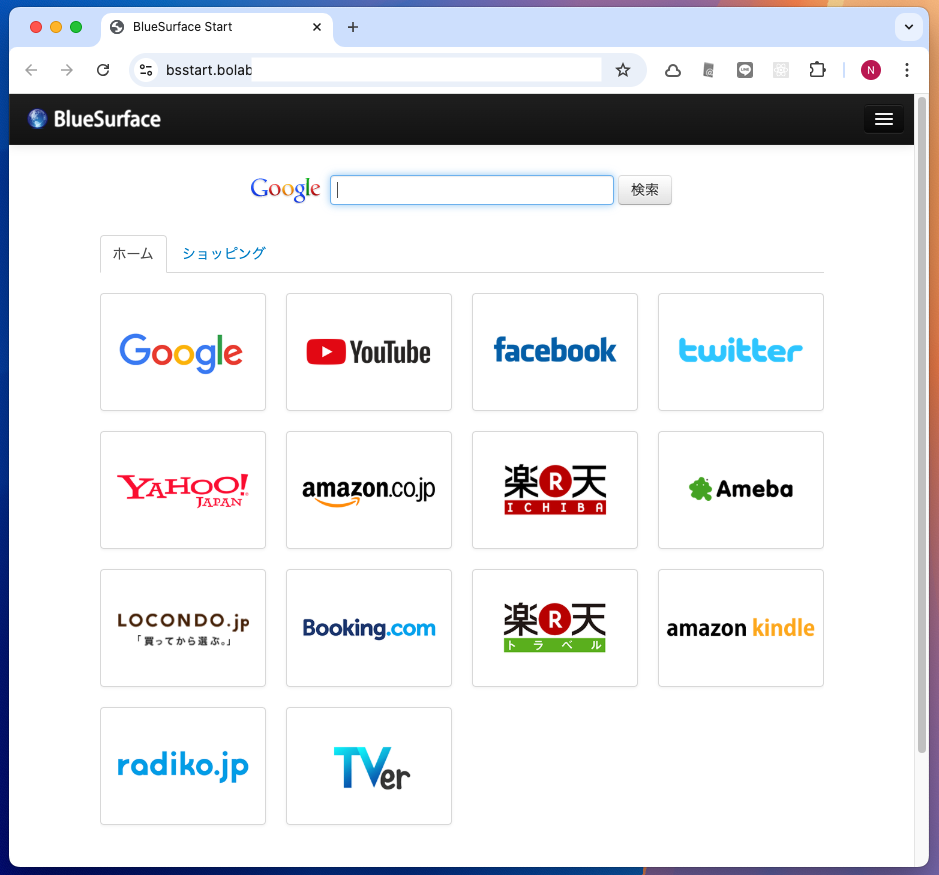
Task: Click the document-with-at-sign extension icon
Action: point(708,70)
